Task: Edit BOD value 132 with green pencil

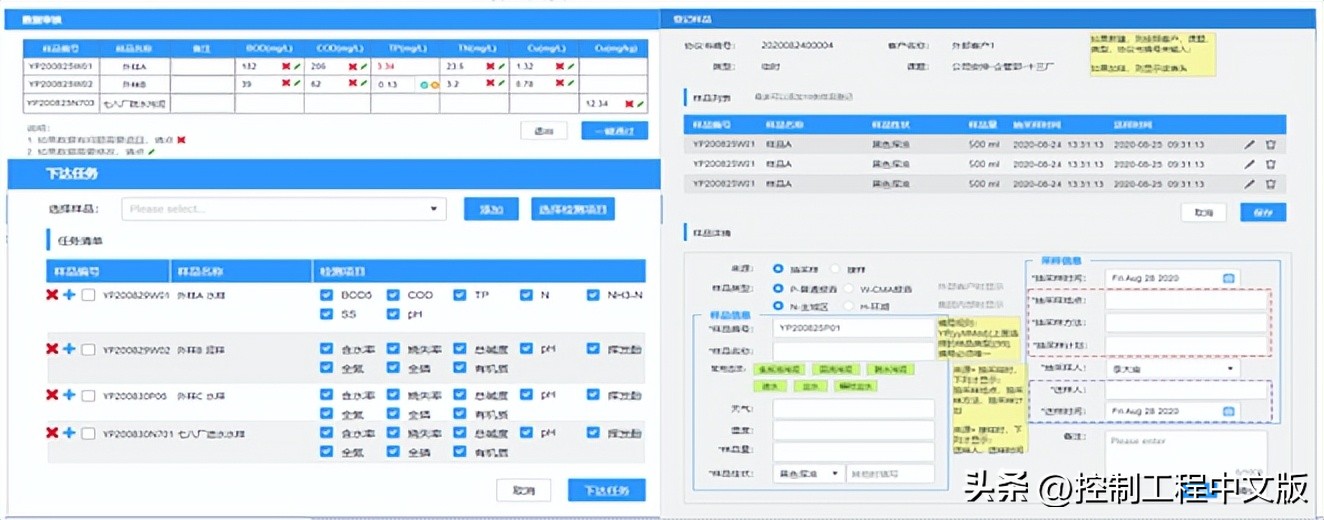Action: coord(297,66)
